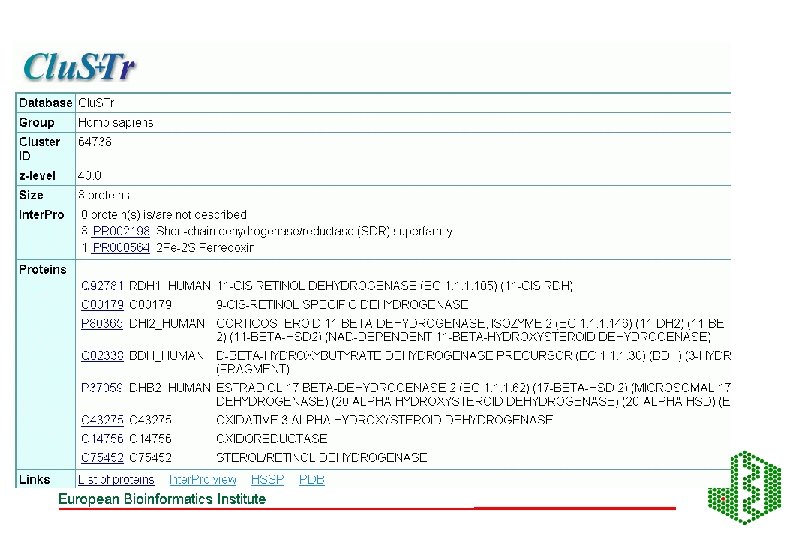Click the z-level value 40.0
The width and height of the screenshot is (810, 540).
click(90, 176)
